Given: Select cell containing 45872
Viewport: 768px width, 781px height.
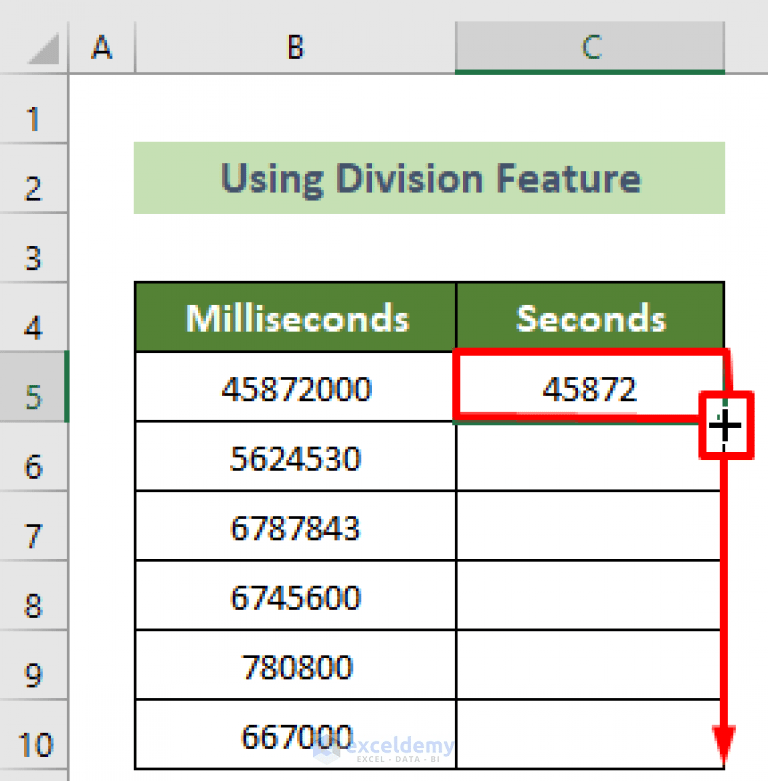Looking at the screenshot, I should pyautogui.click(x=590, y=387).
